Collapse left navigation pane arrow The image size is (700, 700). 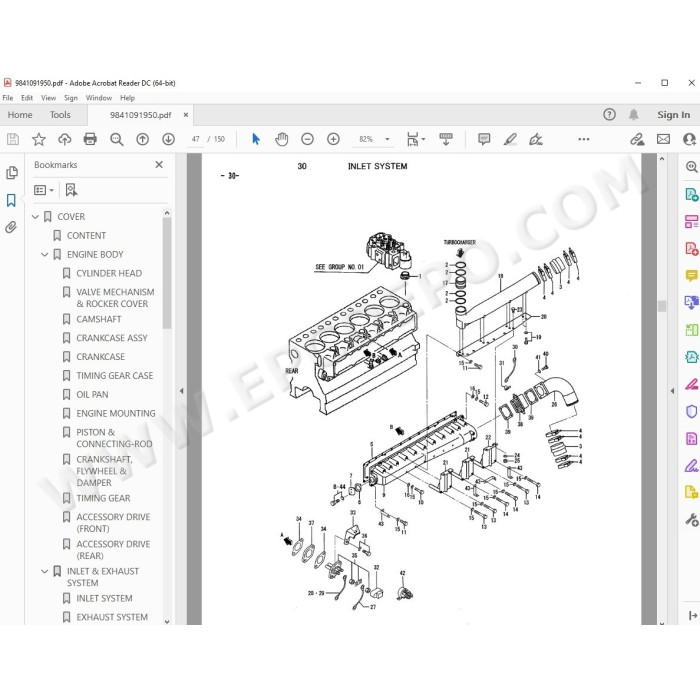pos(181,391)
